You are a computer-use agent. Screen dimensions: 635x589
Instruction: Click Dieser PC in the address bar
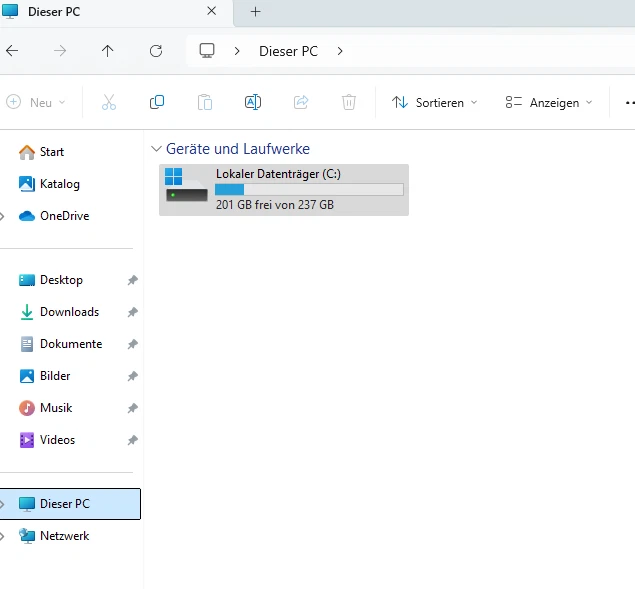pyautogui.click(x=288, y=51)
